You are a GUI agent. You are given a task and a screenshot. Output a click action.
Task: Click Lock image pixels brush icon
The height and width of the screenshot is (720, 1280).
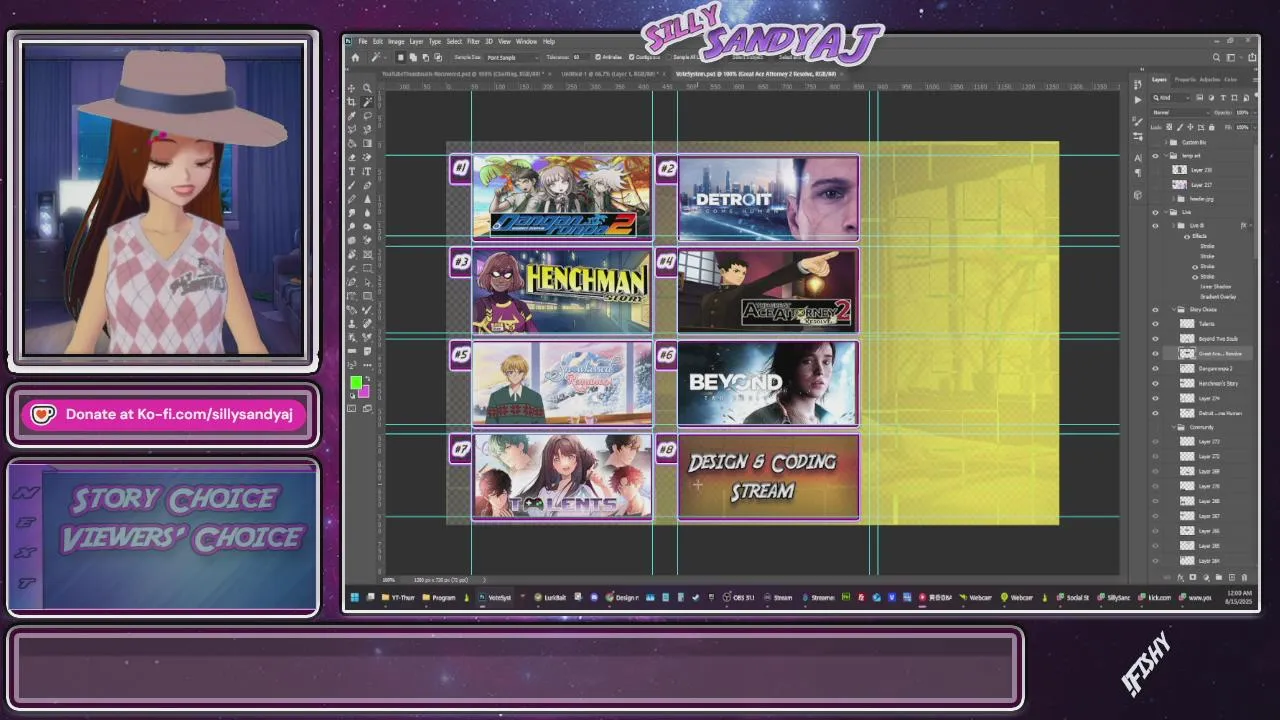coord(1180,127)
